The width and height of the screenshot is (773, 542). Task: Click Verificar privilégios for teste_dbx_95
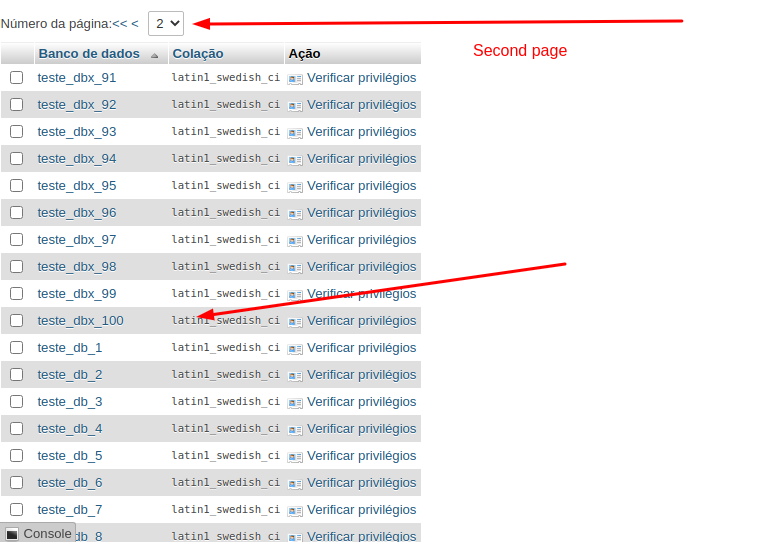click(x=361, y=186)
